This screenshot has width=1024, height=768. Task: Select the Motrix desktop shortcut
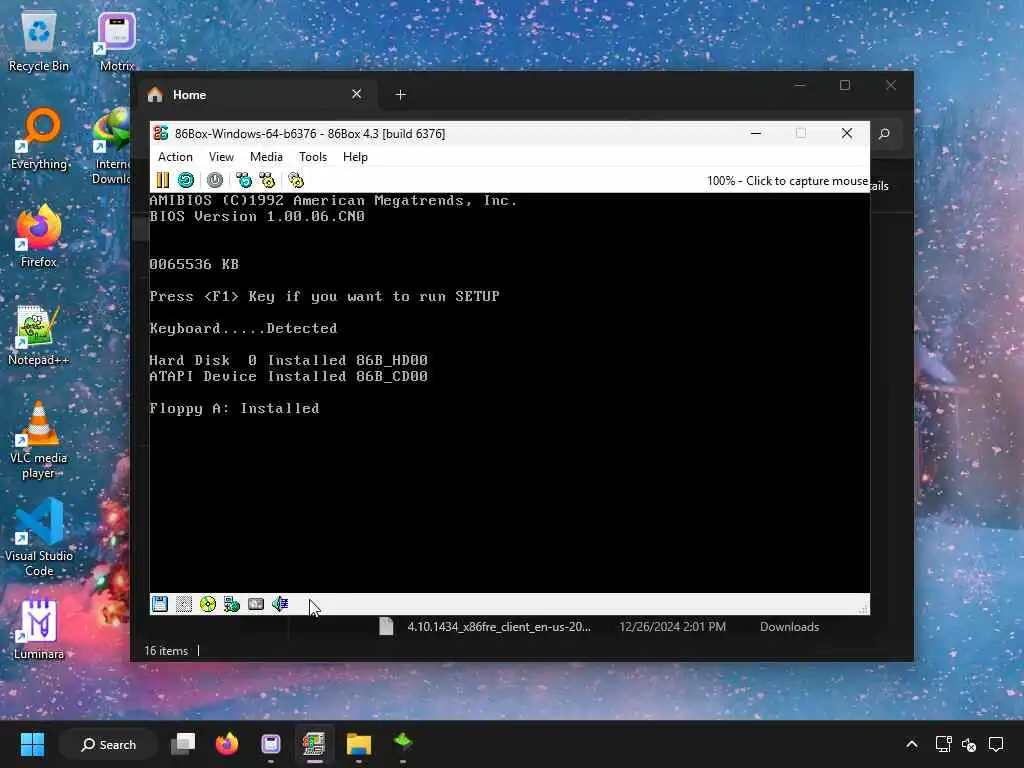pyautogui.click(x=117, y=42)
